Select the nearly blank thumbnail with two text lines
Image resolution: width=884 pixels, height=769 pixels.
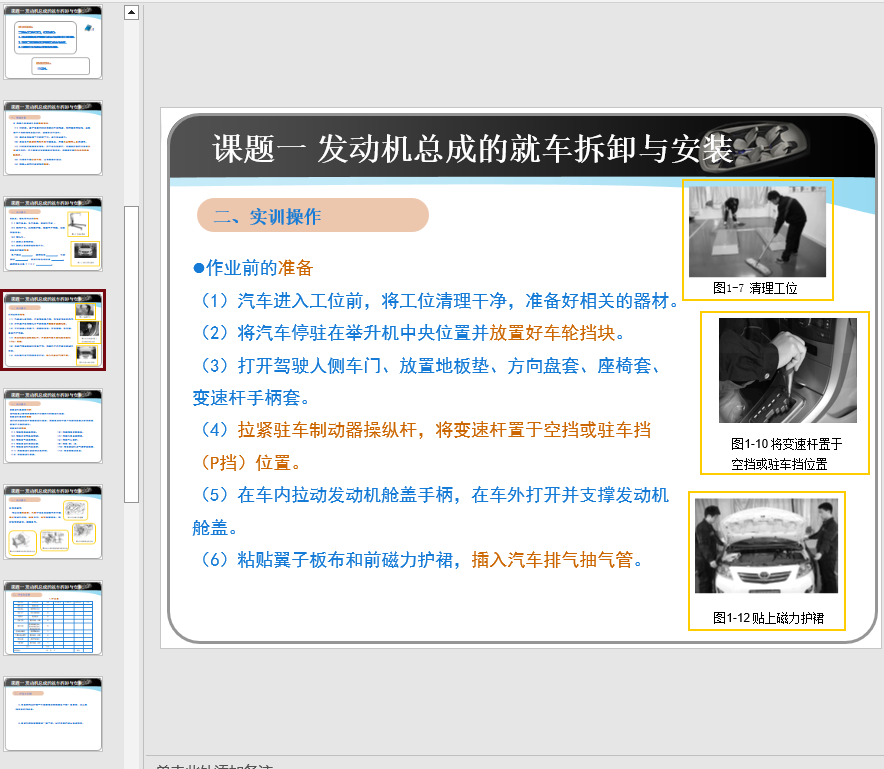tap(53, 714)
